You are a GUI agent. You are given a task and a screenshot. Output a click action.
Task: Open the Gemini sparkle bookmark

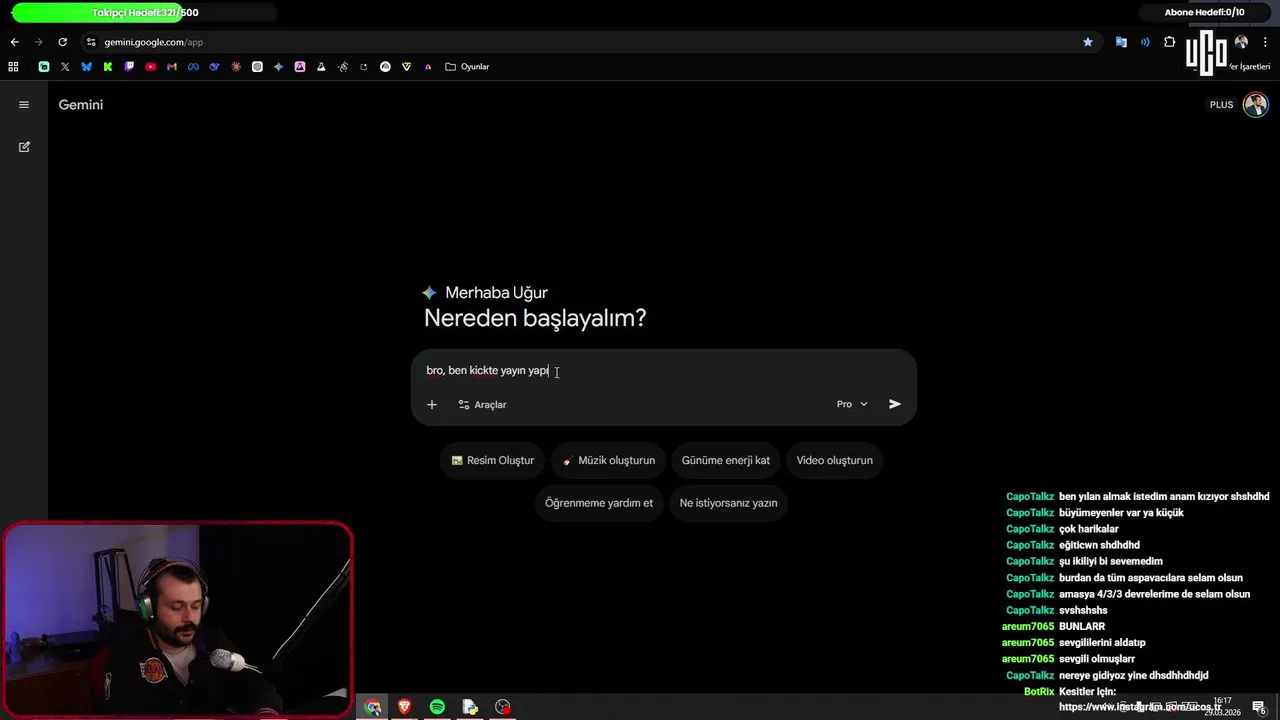pos(278,67)
